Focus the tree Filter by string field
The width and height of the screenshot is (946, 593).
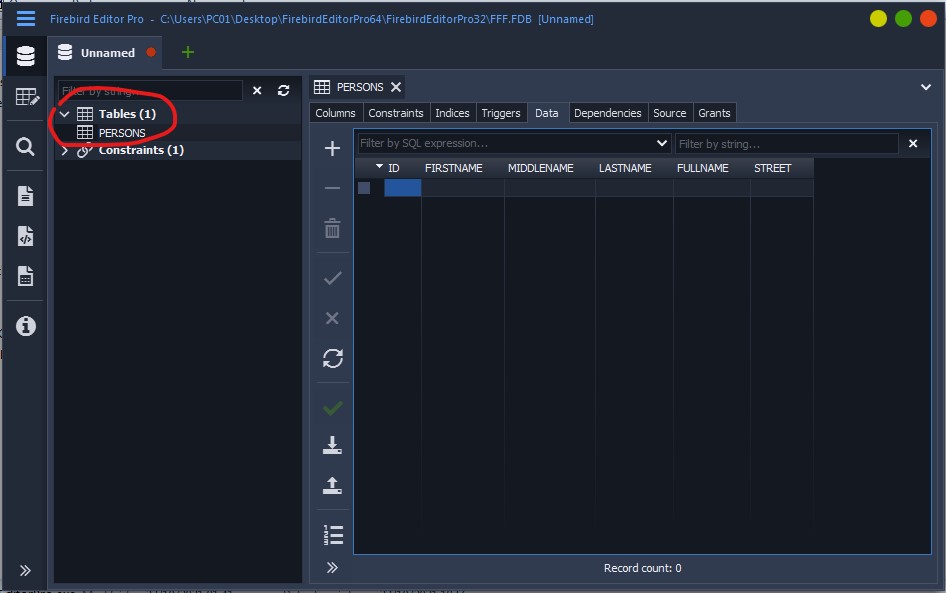click(150, 90)
